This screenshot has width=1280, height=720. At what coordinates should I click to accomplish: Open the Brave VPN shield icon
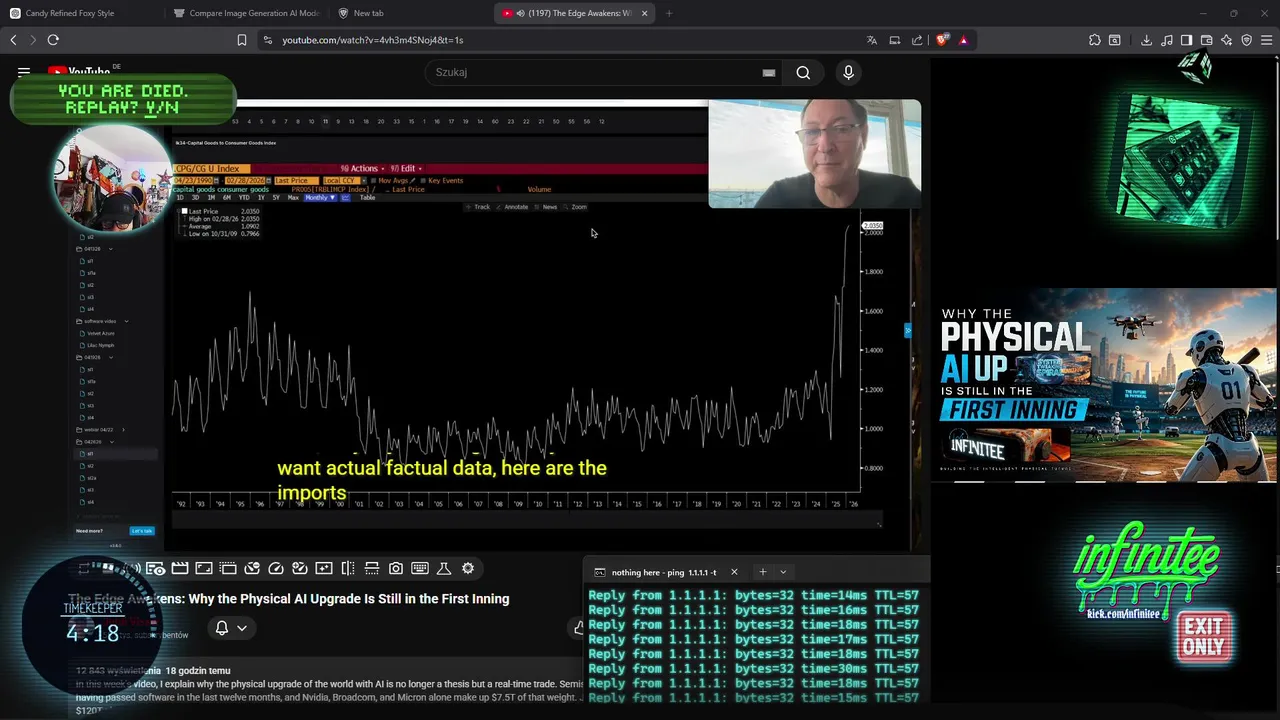pos(1246,40)
